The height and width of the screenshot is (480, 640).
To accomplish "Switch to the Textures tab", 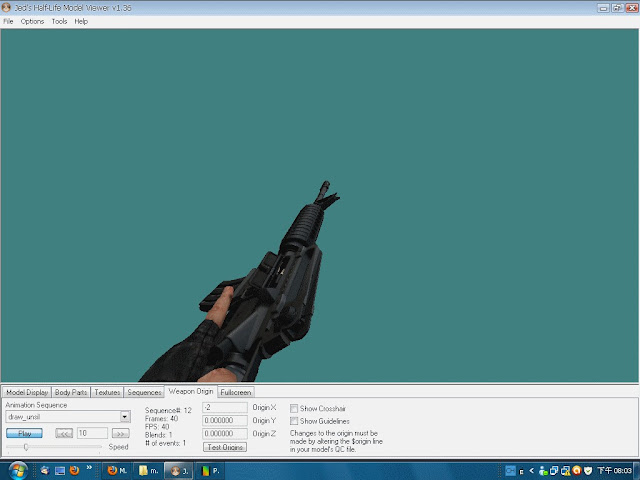I will point(107,392).
